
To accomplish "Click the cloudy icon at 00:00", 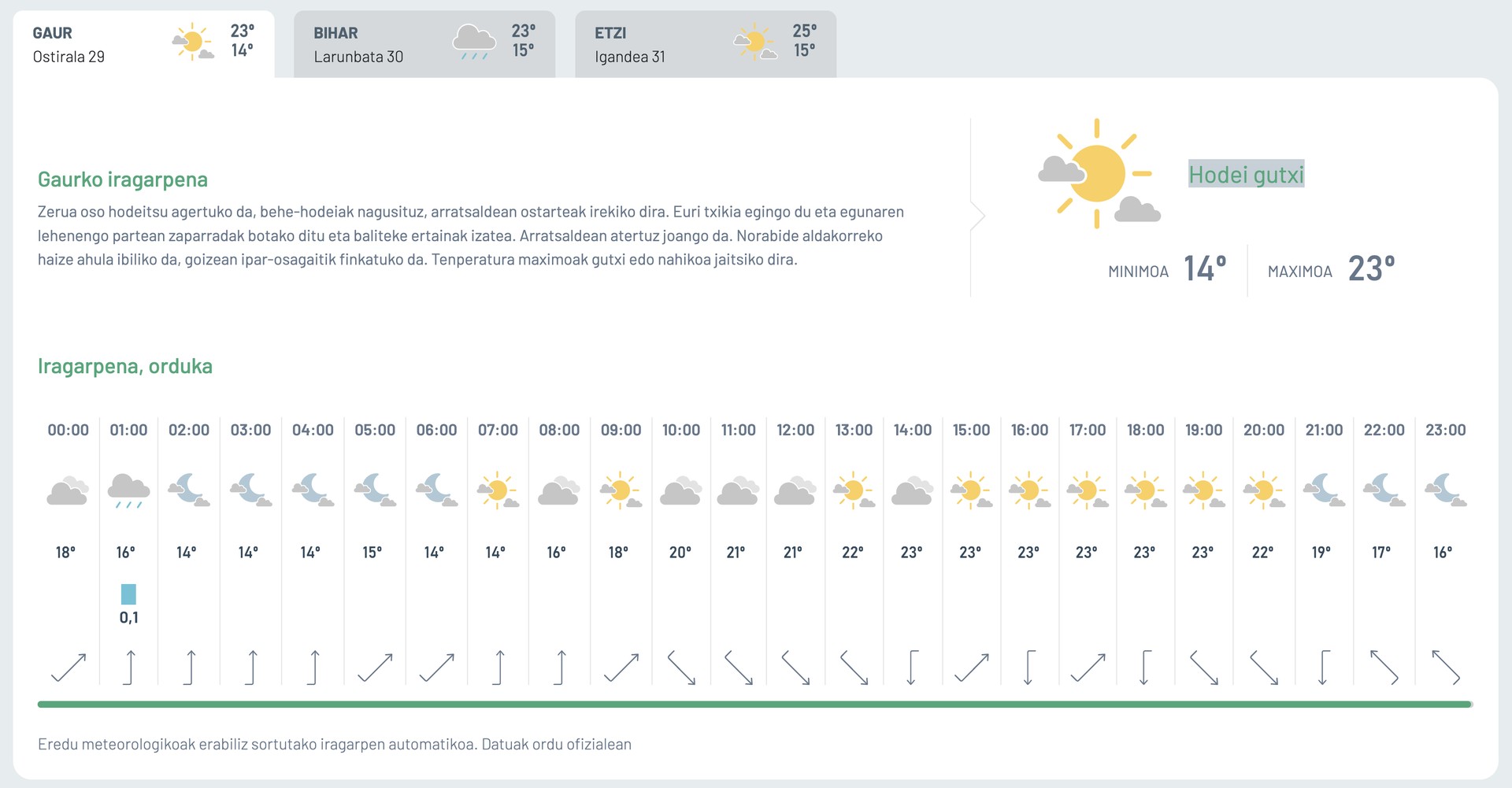I will (68, 490).
